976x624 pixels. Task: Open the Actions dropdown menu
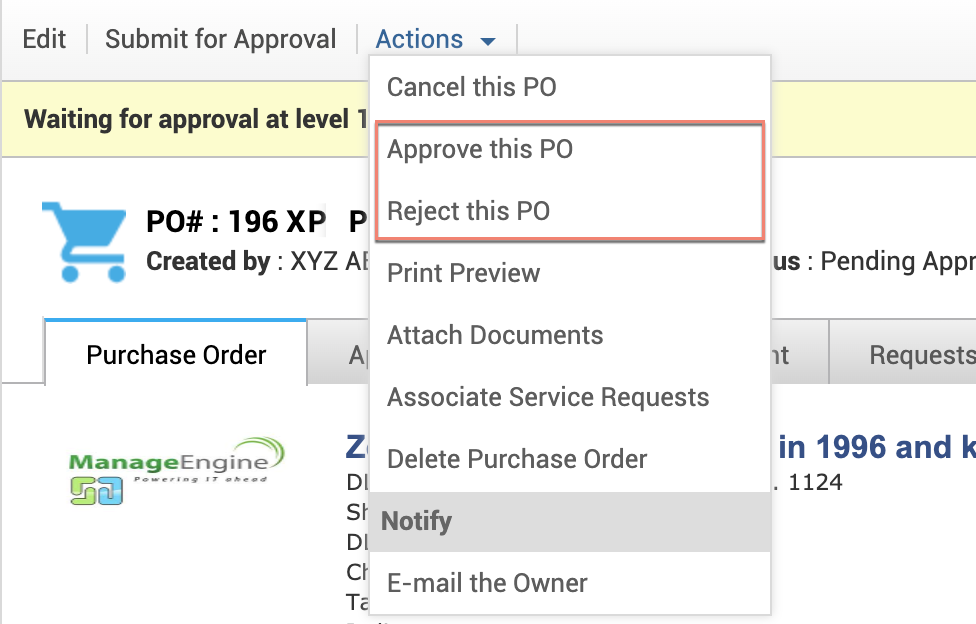[x=435, y=40]
